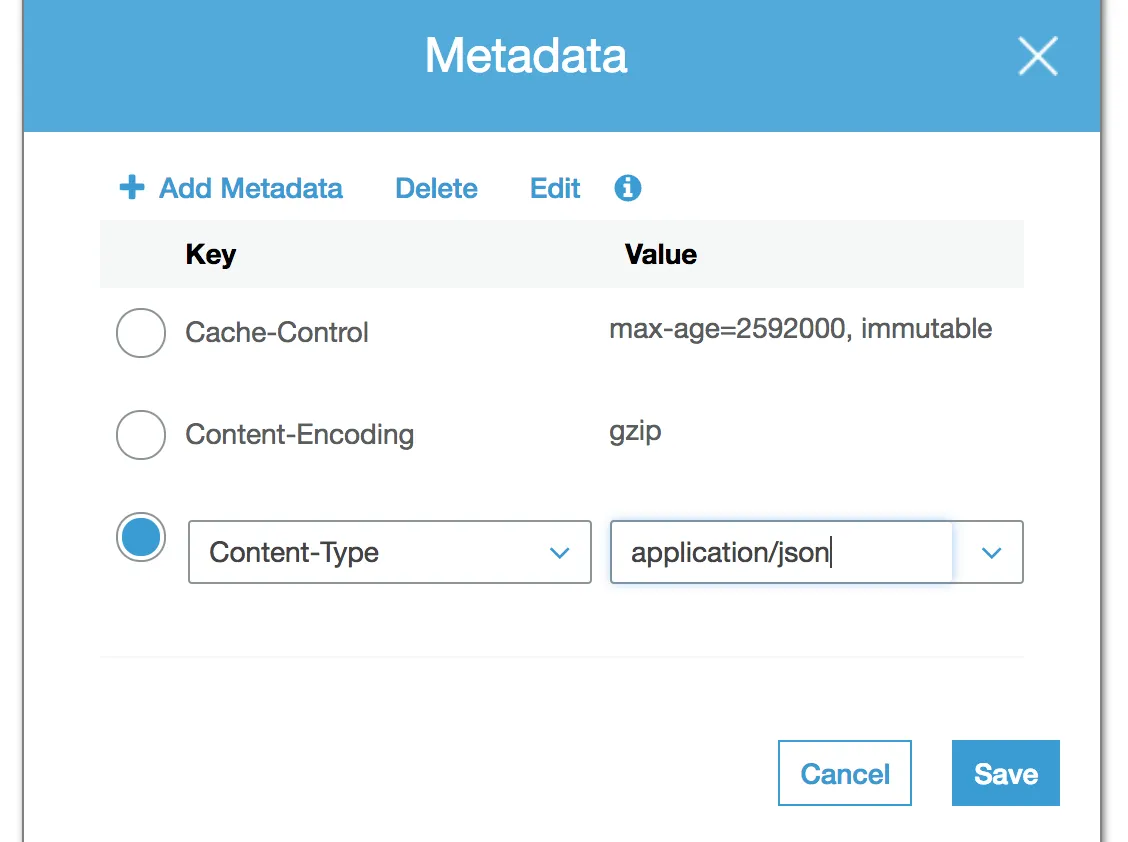
Task: Select the Cache-Control row radio button
Action: click(141, 333)
